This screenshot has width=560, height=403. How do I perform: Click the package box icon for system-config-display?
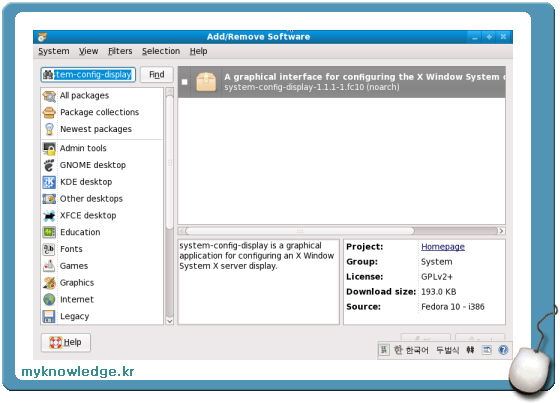pos(206,82)
